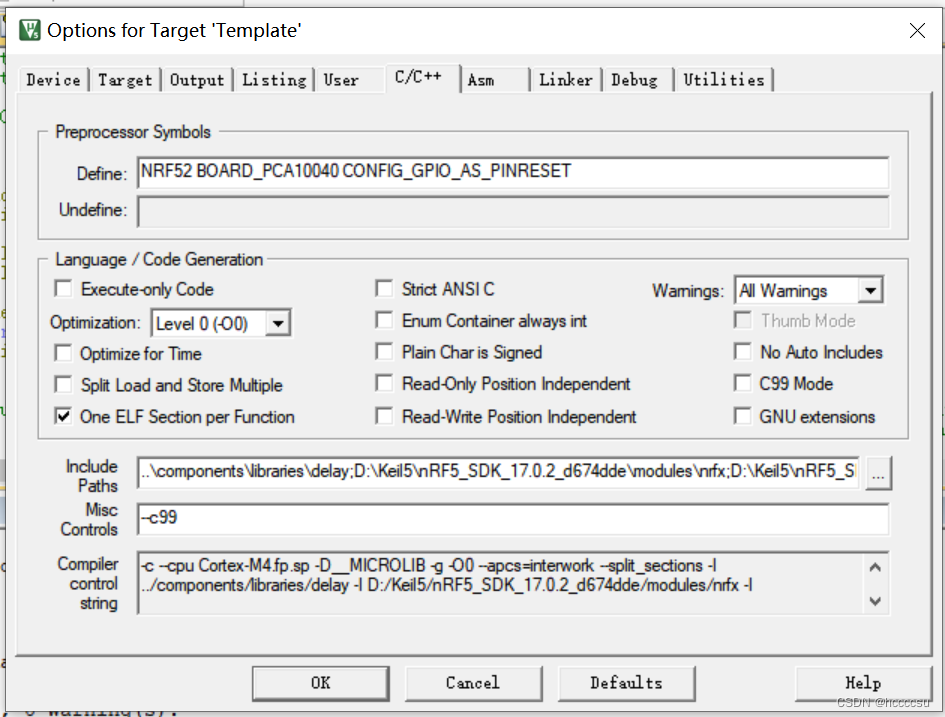Viewport: 945px width, 717px height.
Task: Enable the C99 Mode checkbox
Action: [x=743, y=384]
